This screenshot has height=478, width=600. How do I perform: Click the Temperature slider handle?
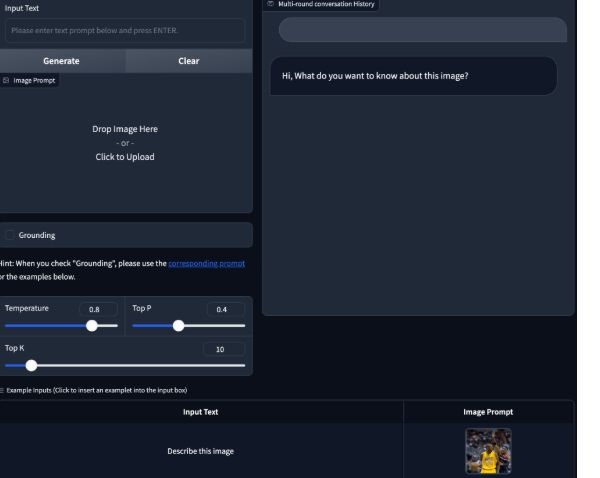(92, 325)
